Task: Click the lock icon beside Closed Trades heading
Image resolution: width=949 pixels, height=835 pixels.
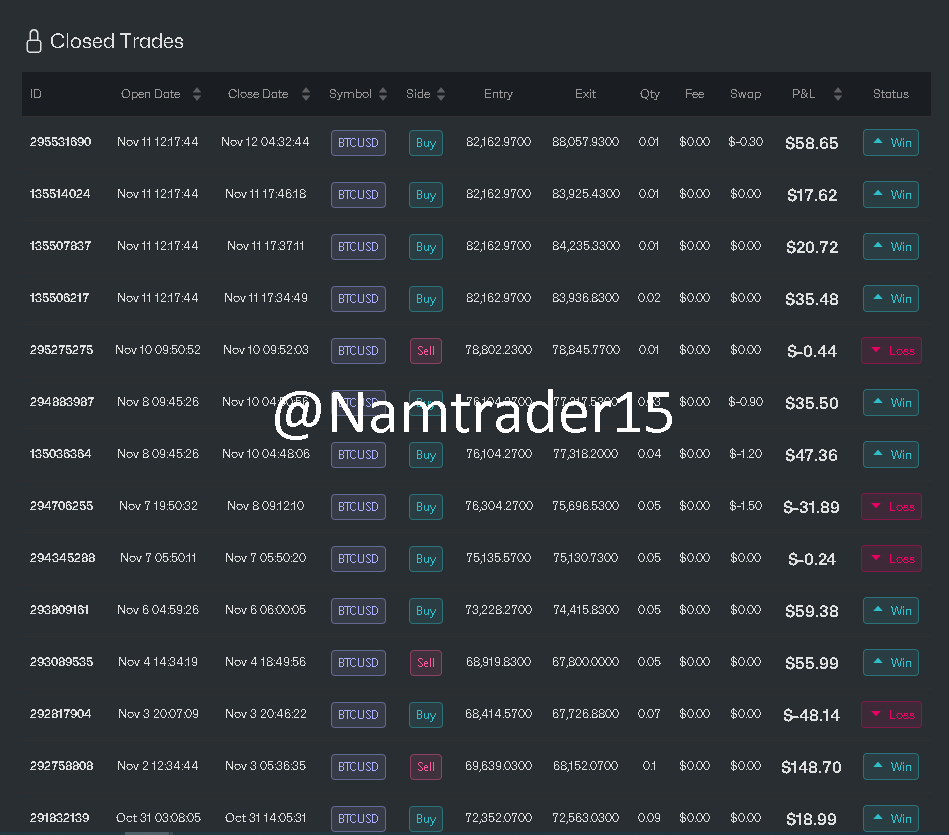Action: click(35, 42)
